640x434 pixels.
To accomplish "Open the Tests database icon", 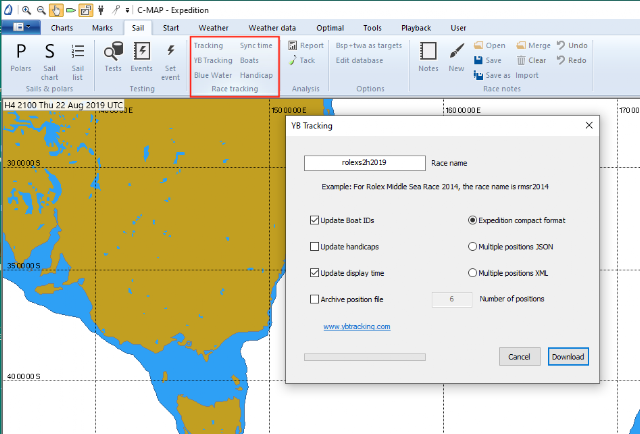I will tap(113, 51).
